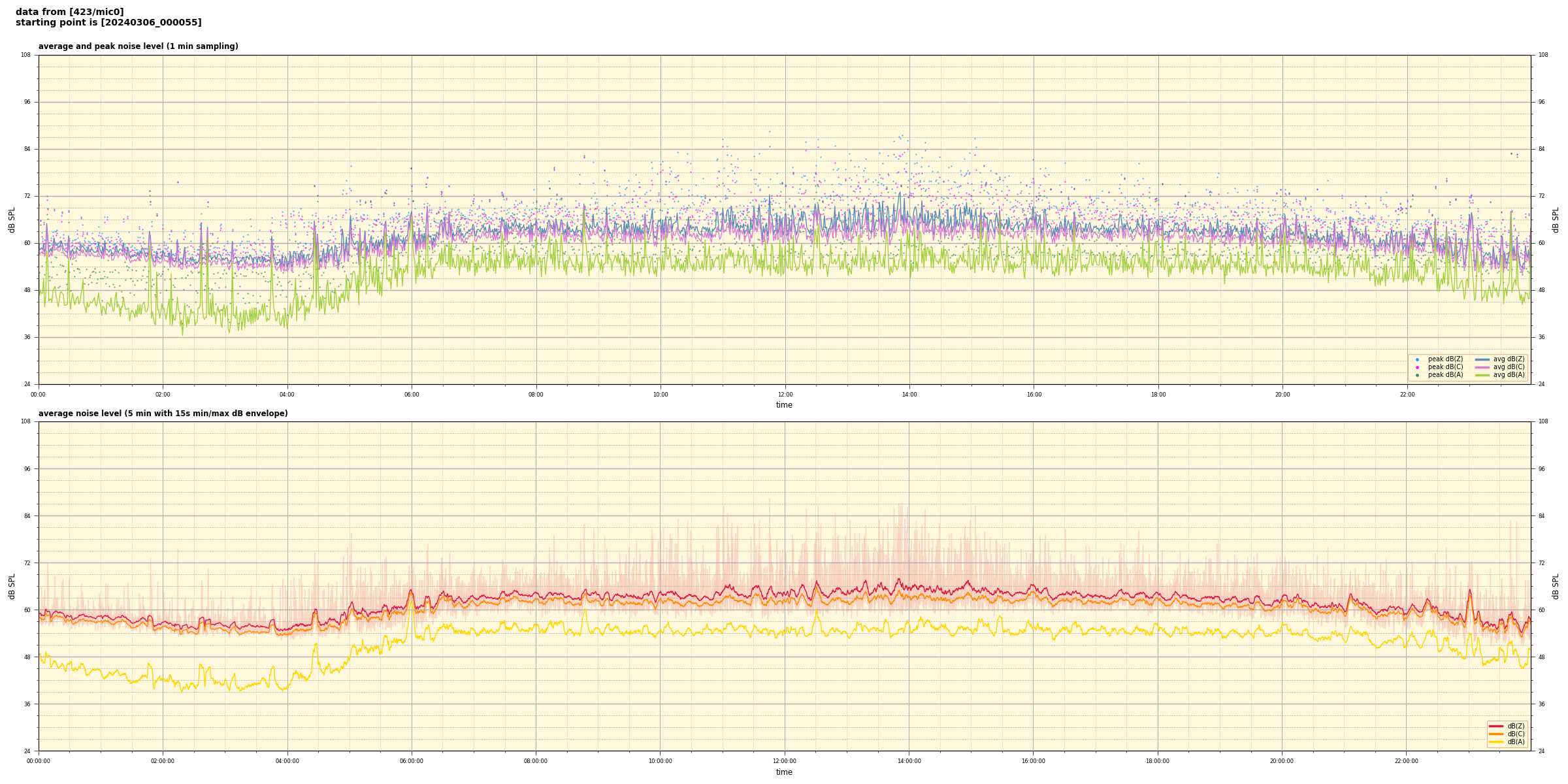This screenshot has height=784, width=1568.
Task: Click the 12:00 tick label on upper time axis
Action: (x=785, y=395)
